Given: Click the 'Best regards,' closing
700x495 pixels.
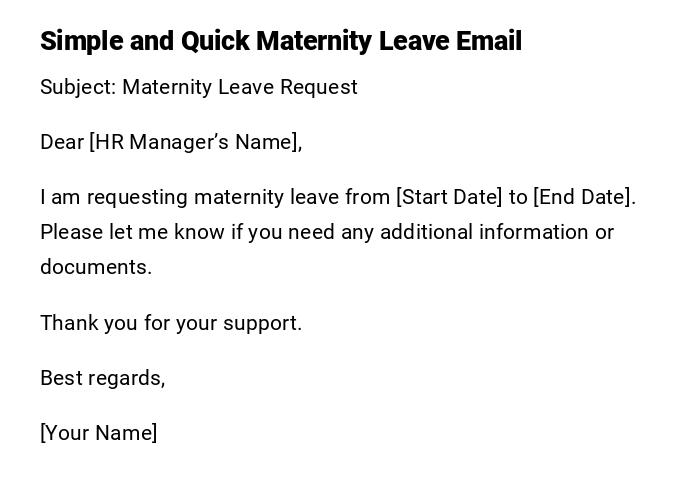Looking at the screenshot, I should click(x=103, y=378).
